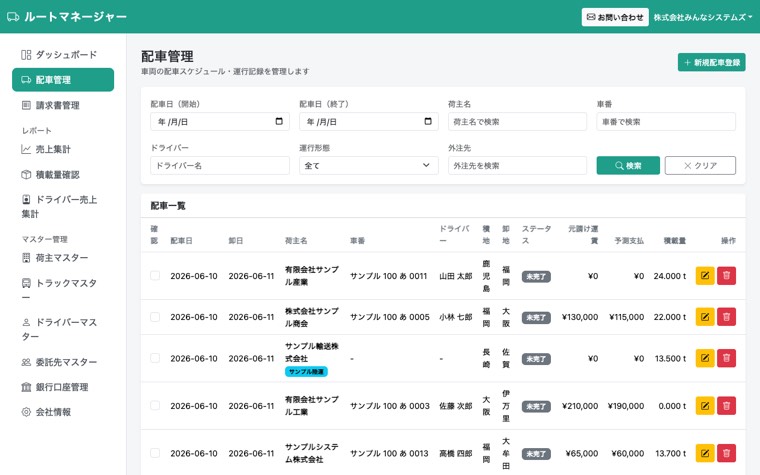Open the 運行形態 dropdown showing 全て
Image resolution: width=760 pixels, height=475 pixels.
pyautogui.click(x=368, y=165)
